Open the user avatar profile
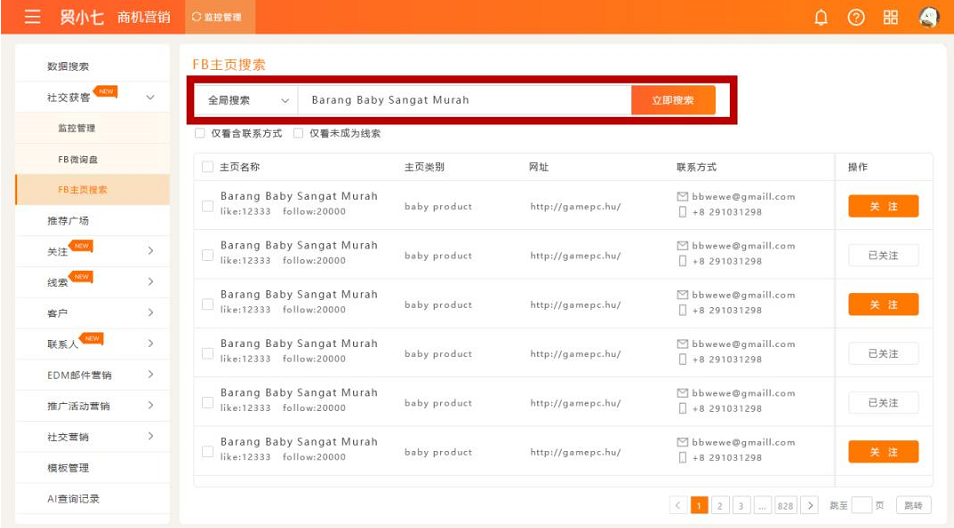Screen dimensions: 954x528 tap(929, 17)
